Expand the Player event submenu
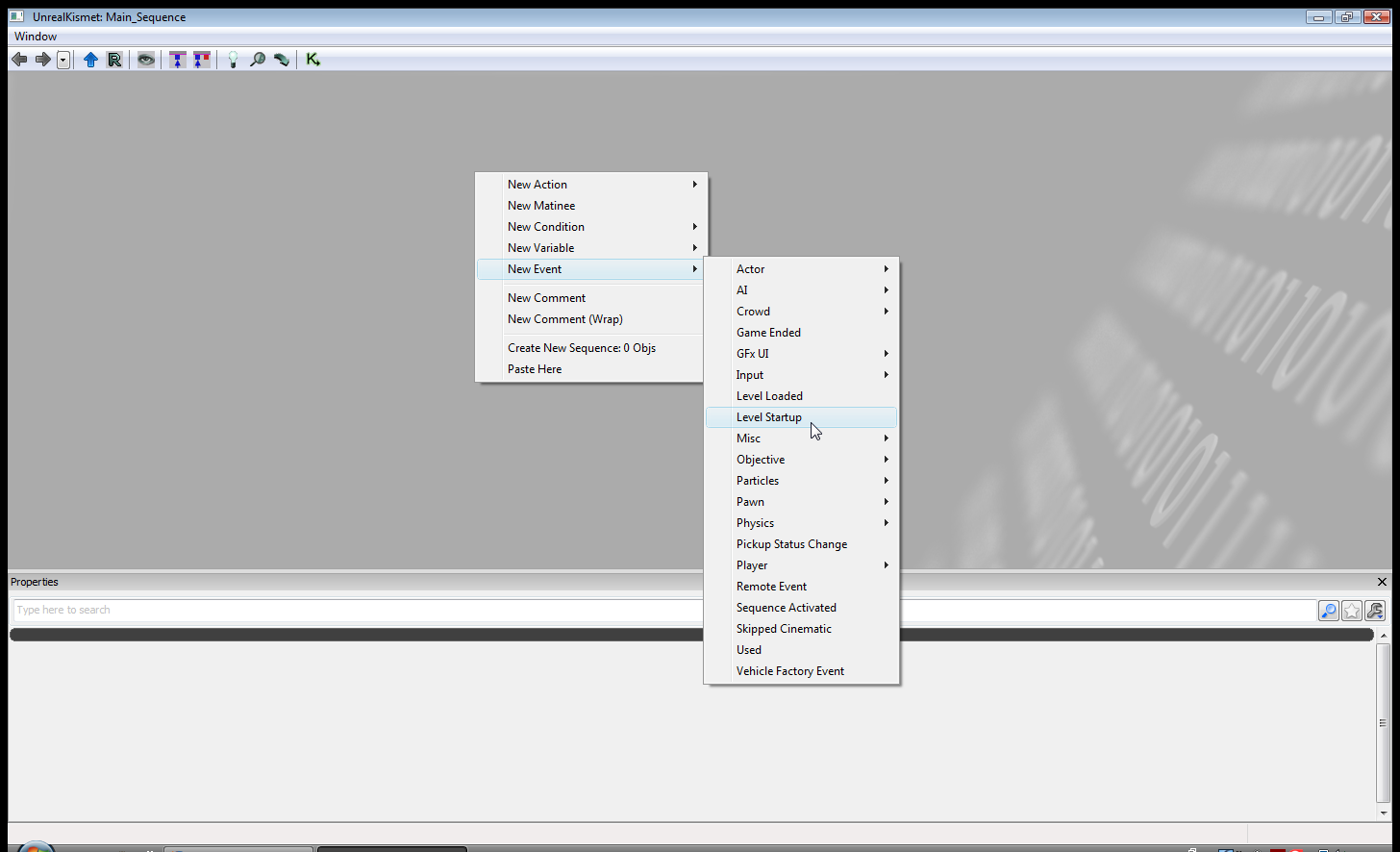The width and height of the screenshot is (1400, 852). 802,565
